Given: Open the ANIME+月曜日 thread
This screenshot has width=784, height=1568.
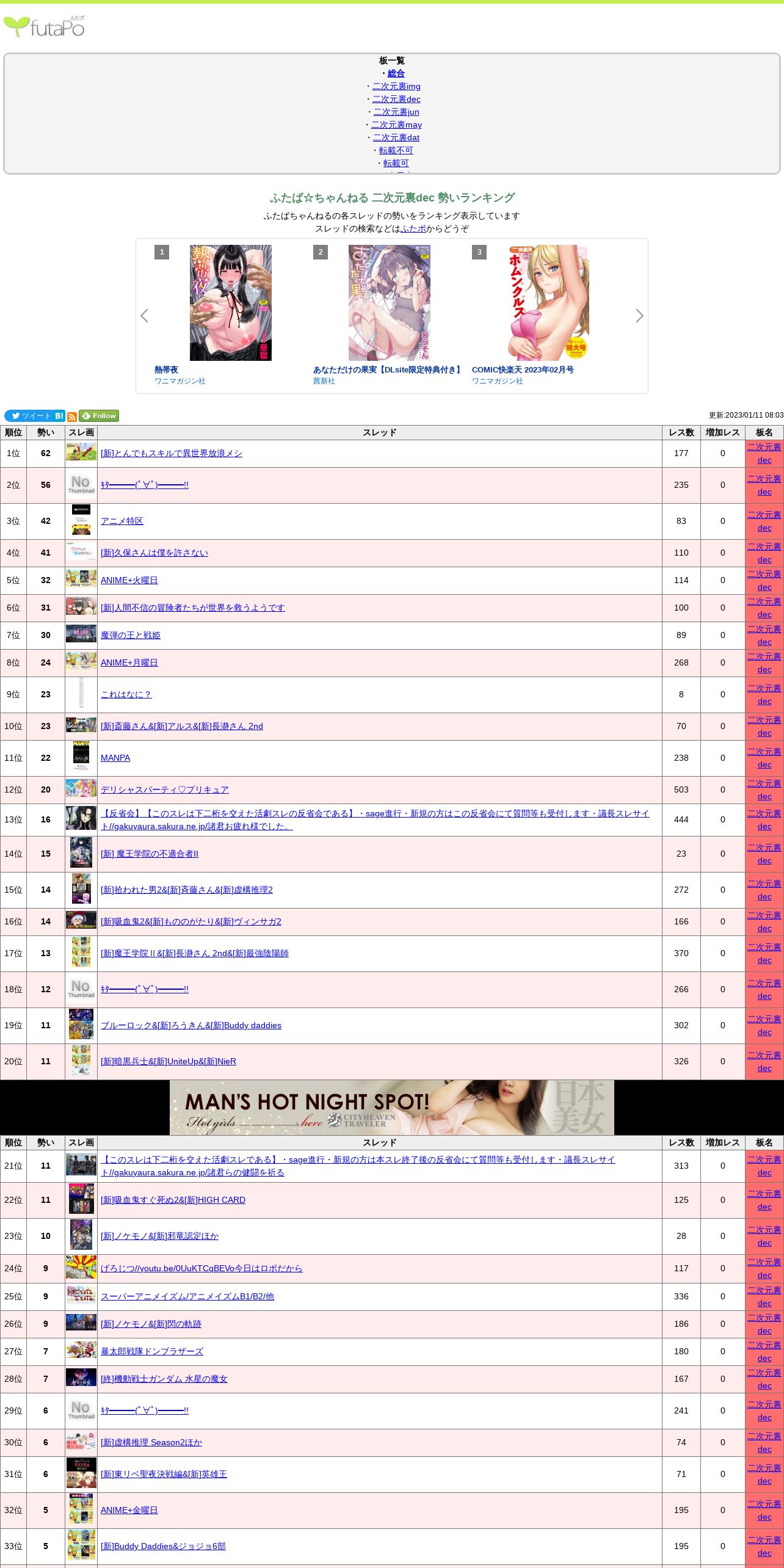Looking at the screenshot, I should click(x=129, y=662).
